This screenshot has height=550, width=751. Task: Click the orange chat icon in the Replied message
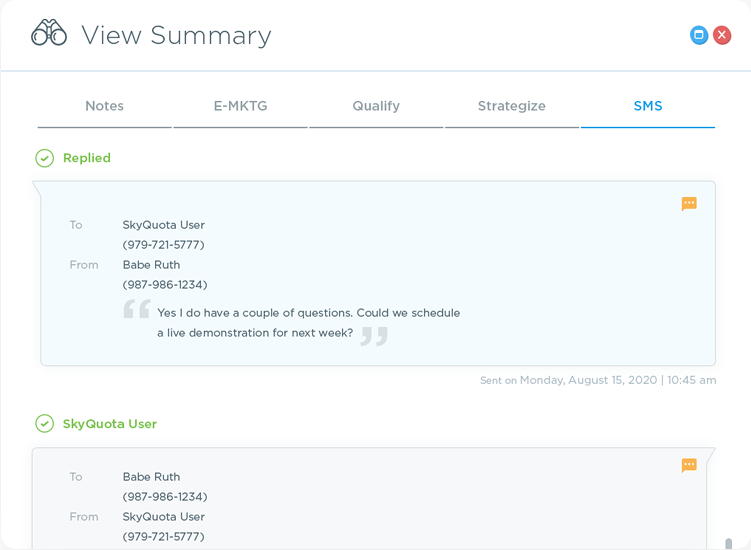click(x=689, y=204)
